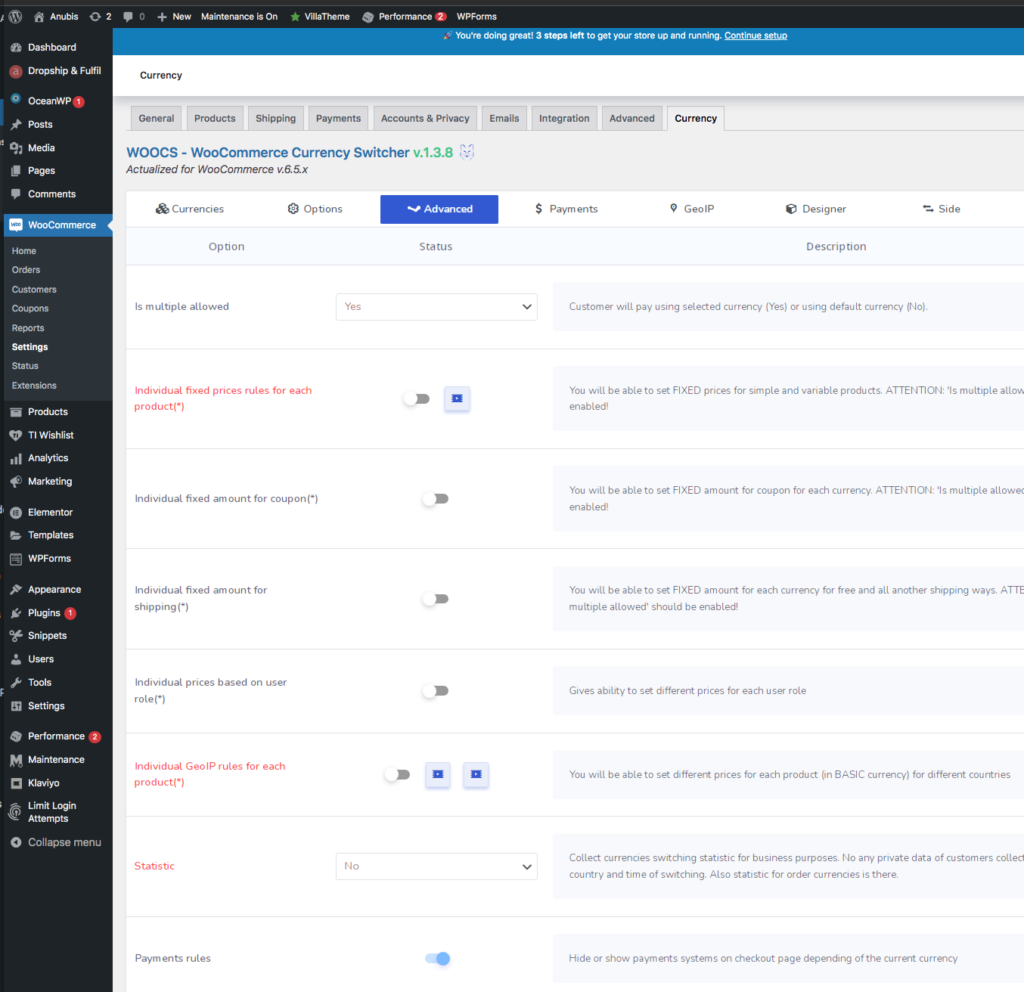
Task: Open Limit Login Attempts in sidebar
Action: click(52, 812)
